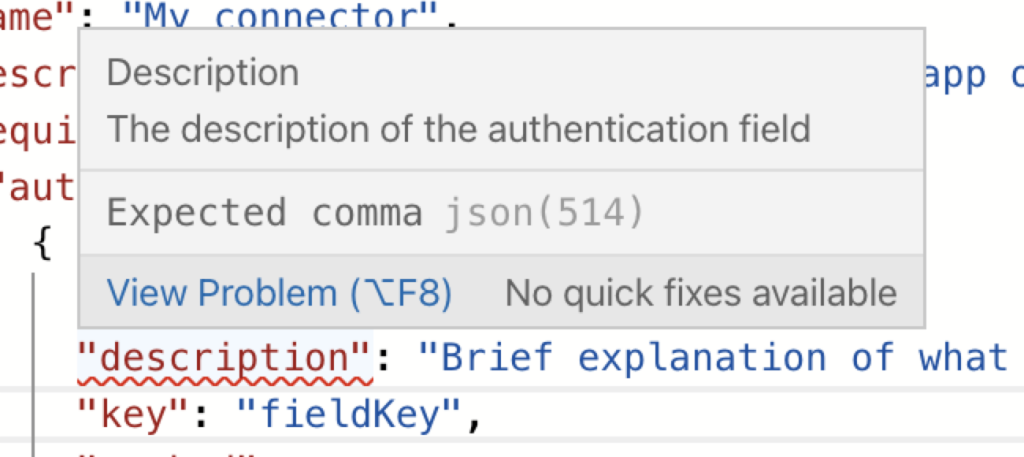Image resolution: width=1024 pixels, height=457 pixels.
Task: Click the partially hidden "escr" key
Action: point(39,78)
